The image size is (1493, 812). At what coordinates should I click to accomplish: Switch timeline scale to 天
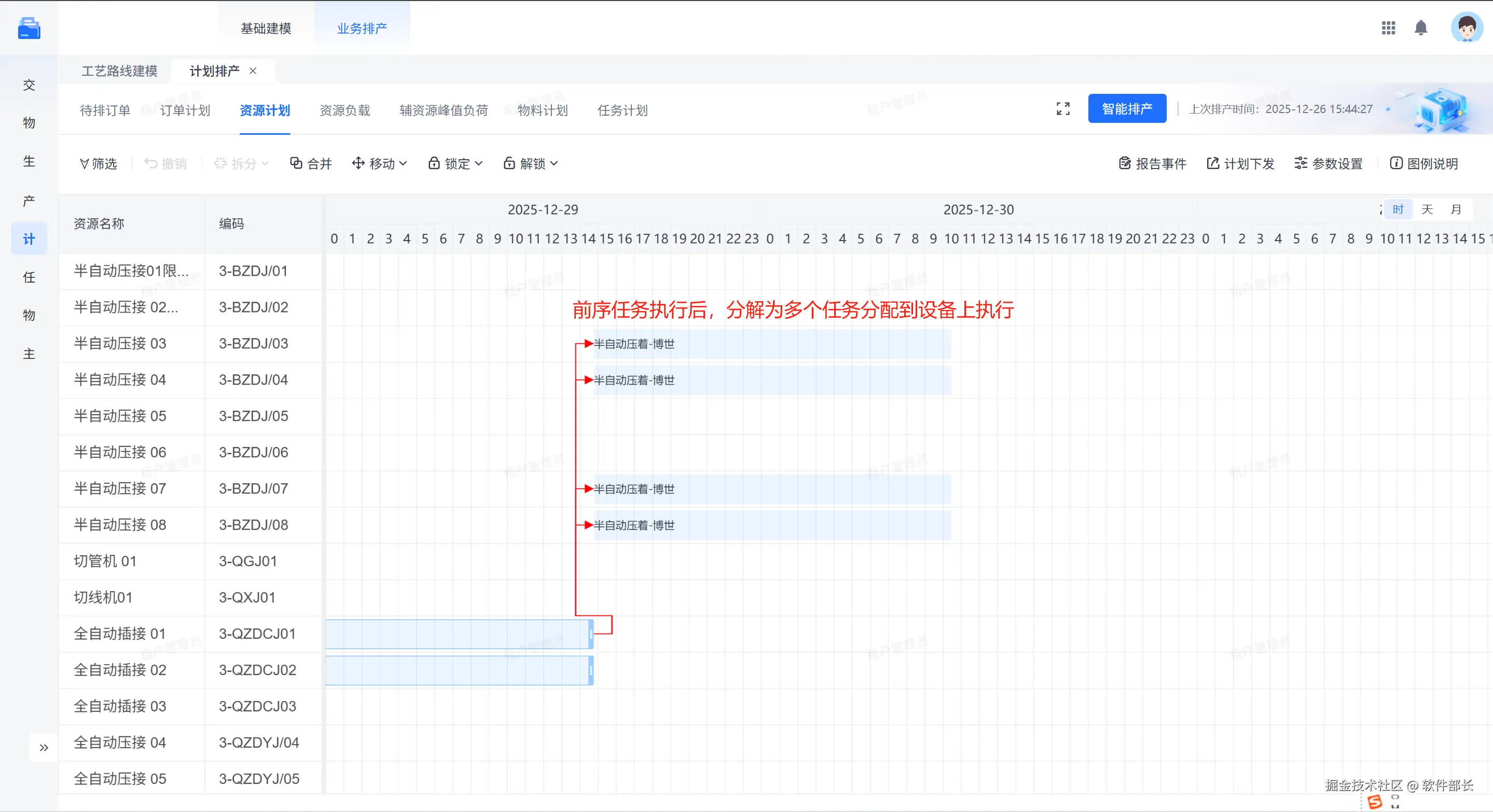pyautogui.click(x=1427, y=209)
